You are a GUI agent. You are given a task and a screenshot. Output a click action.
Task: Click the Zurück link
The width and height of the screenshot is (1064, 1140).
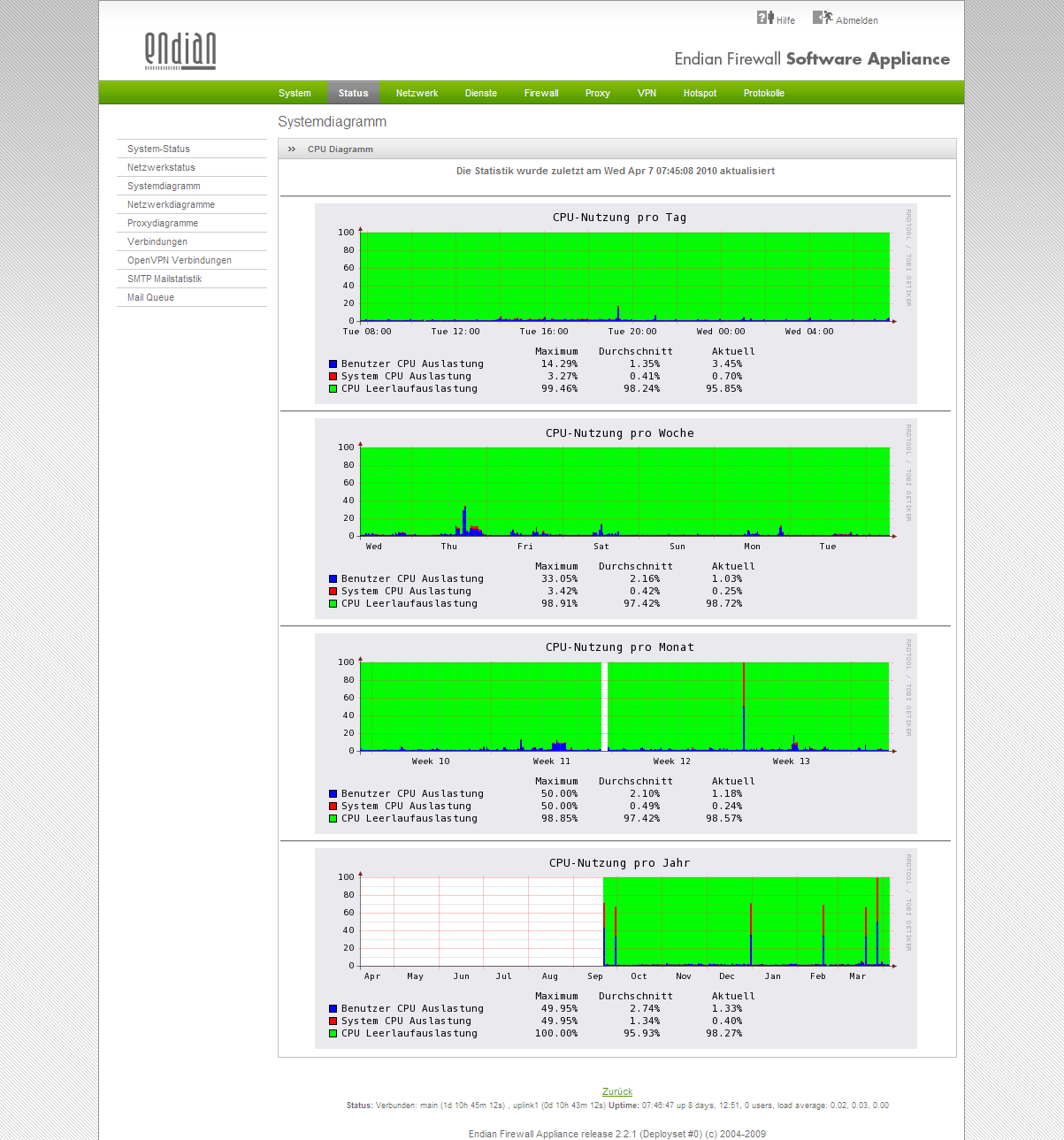tap(617, 1091)
